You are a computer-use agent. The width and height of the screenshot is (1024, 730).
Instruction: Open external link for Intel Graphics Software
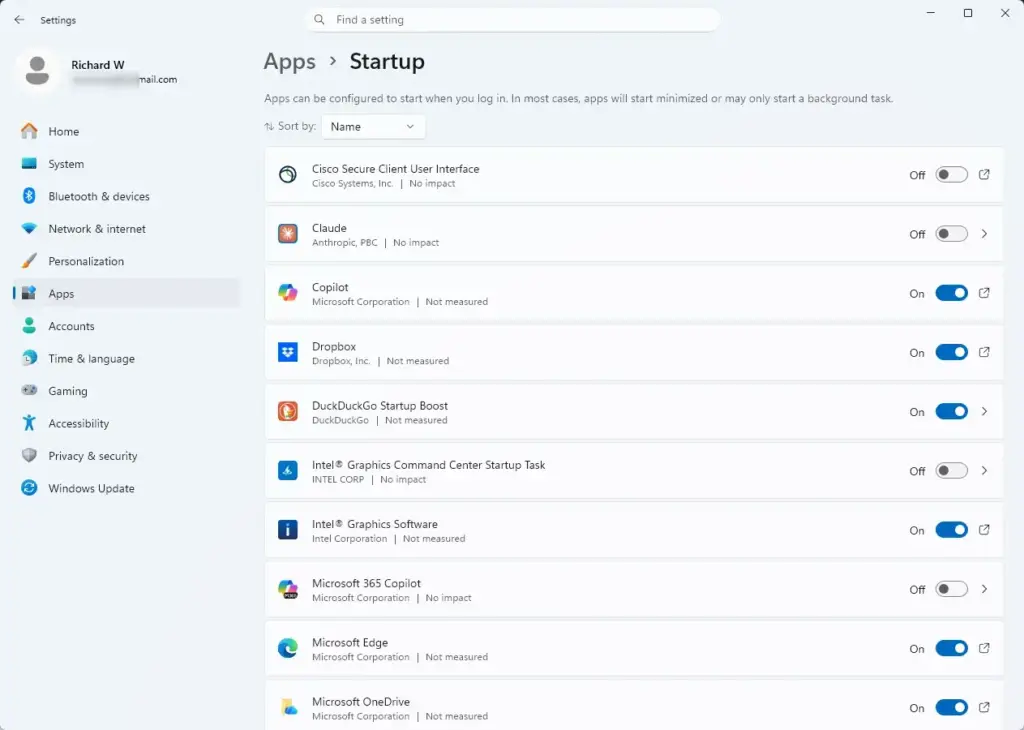984,530
